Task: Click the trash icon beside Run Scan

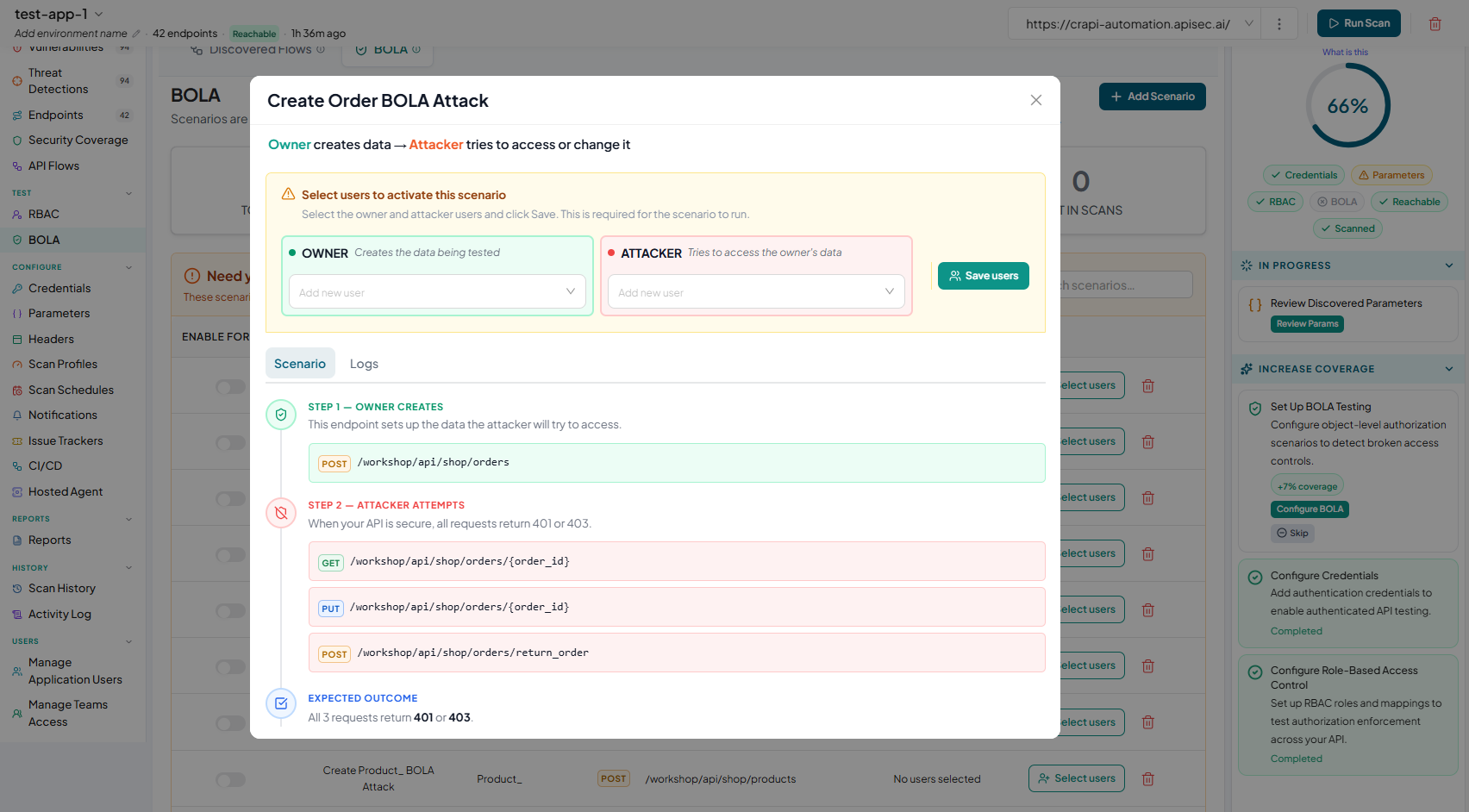Action: pos(1435,24)
